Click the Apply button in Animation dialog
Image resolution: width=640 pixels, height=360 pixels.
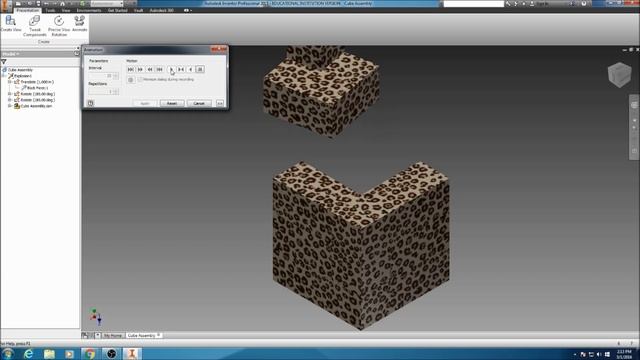coord(145,103)
